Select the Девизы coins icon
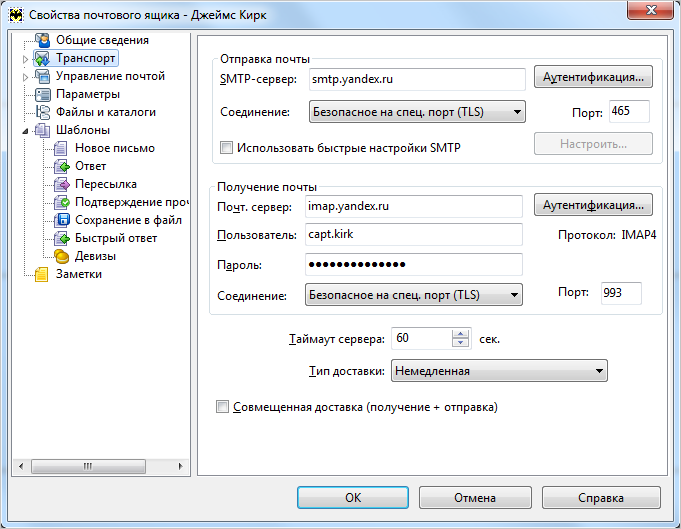 [61, 256]
